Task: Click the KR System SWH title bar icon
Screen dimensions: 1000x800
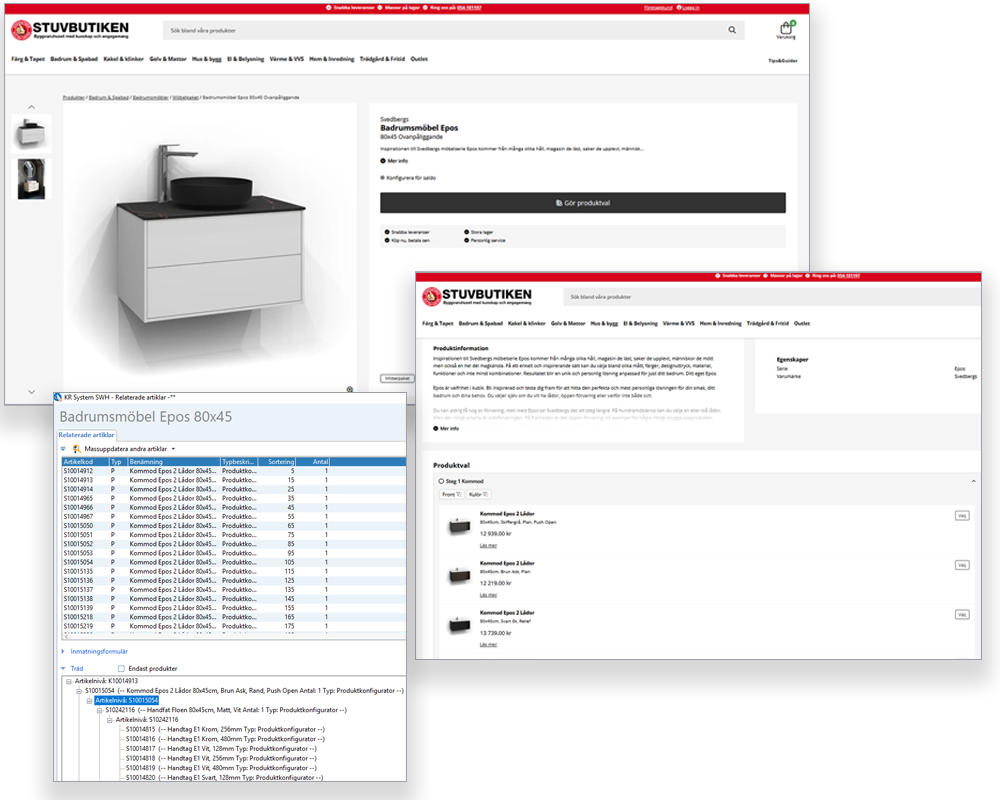Action: pos(58,397)
